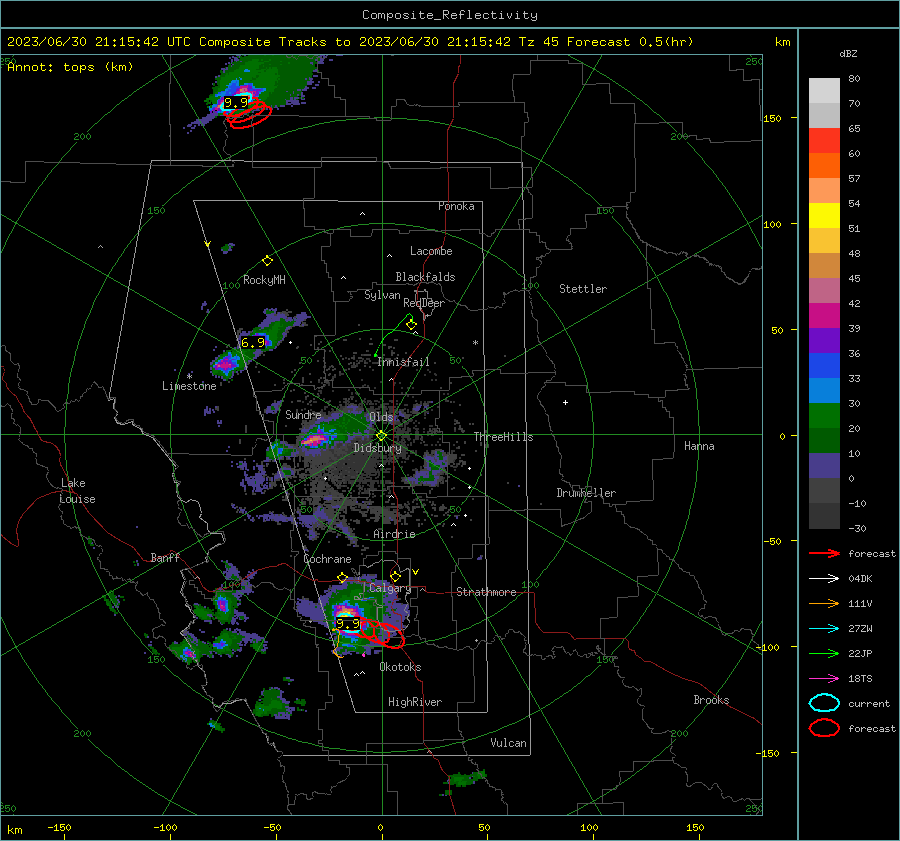Click the red forecast arrow in legend

(824, 553)
